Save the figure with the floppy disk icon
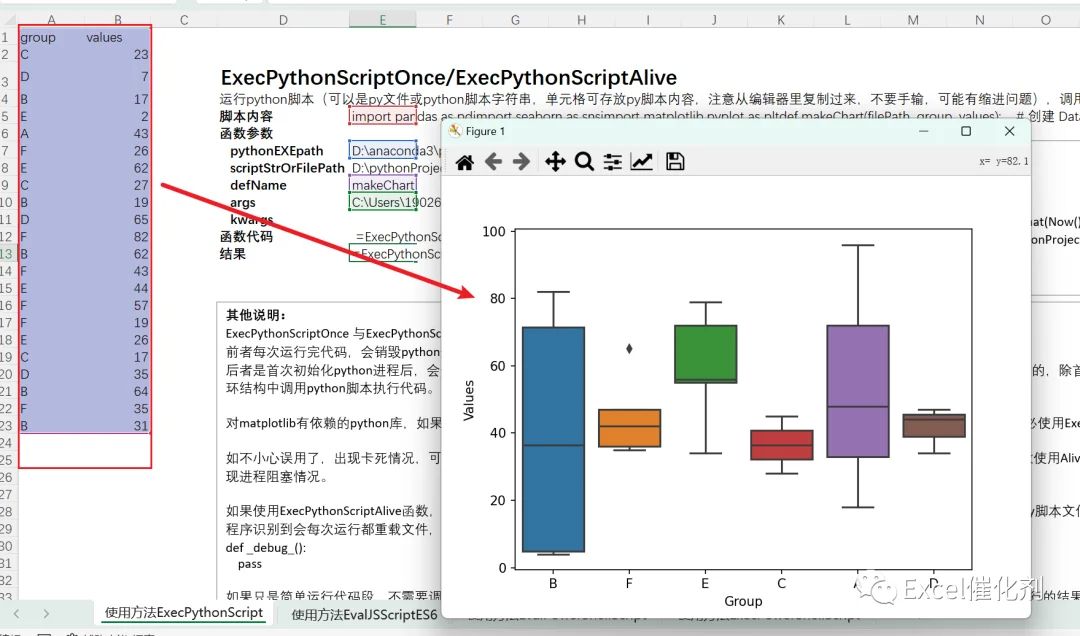The image size is (1080, 636). tap(675, 162)
